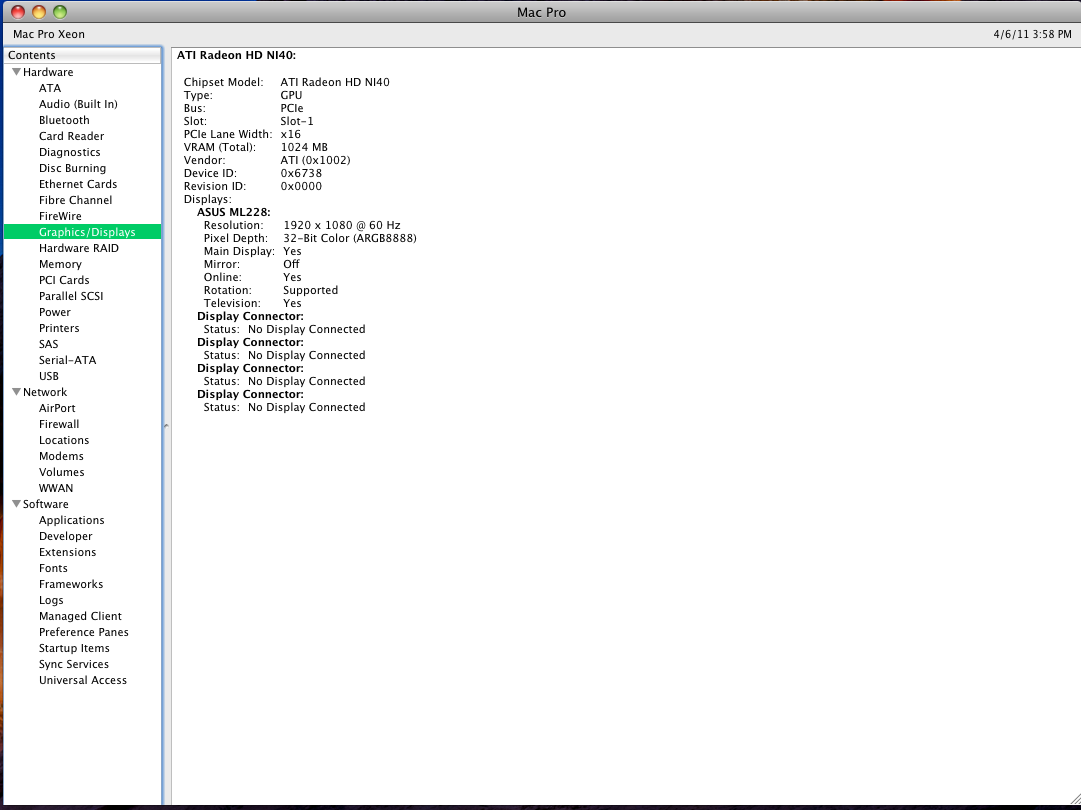
Task: Select Frameworks entry
Action: [x=71, y=584]
